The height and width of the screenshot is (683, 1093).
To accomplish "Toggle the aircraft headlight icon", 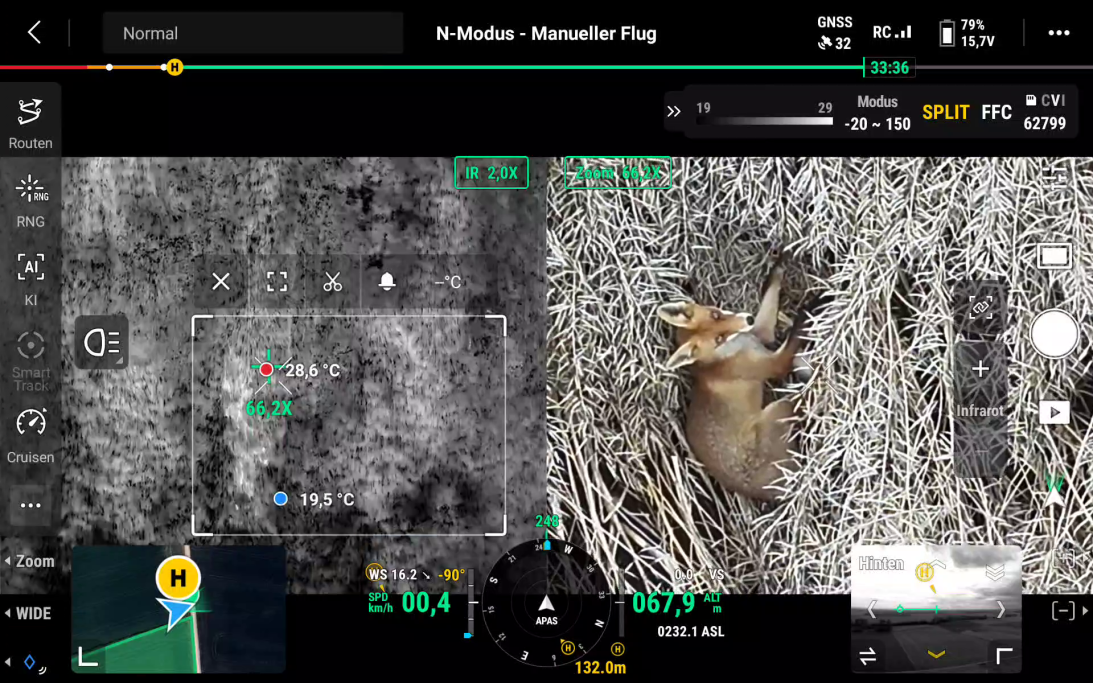I will (x=101, y=343).
